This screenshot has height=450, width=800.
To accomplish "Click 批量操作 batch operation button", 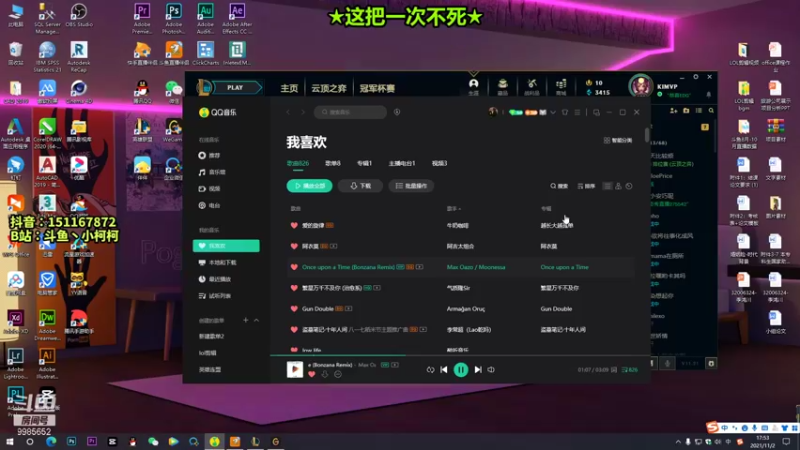I will click(411, 186).
